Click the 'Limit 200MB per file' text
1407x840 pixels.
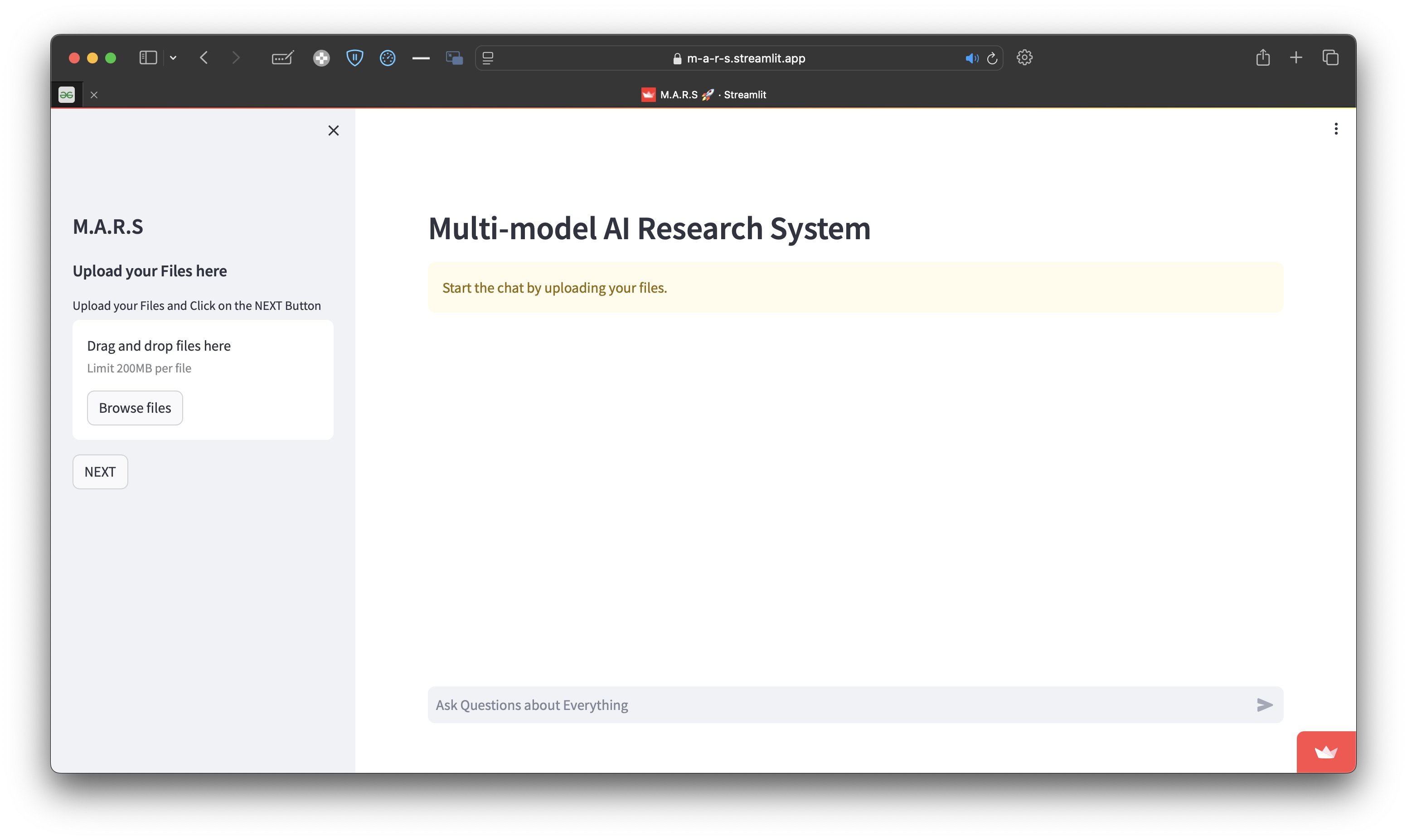point(139,368)
